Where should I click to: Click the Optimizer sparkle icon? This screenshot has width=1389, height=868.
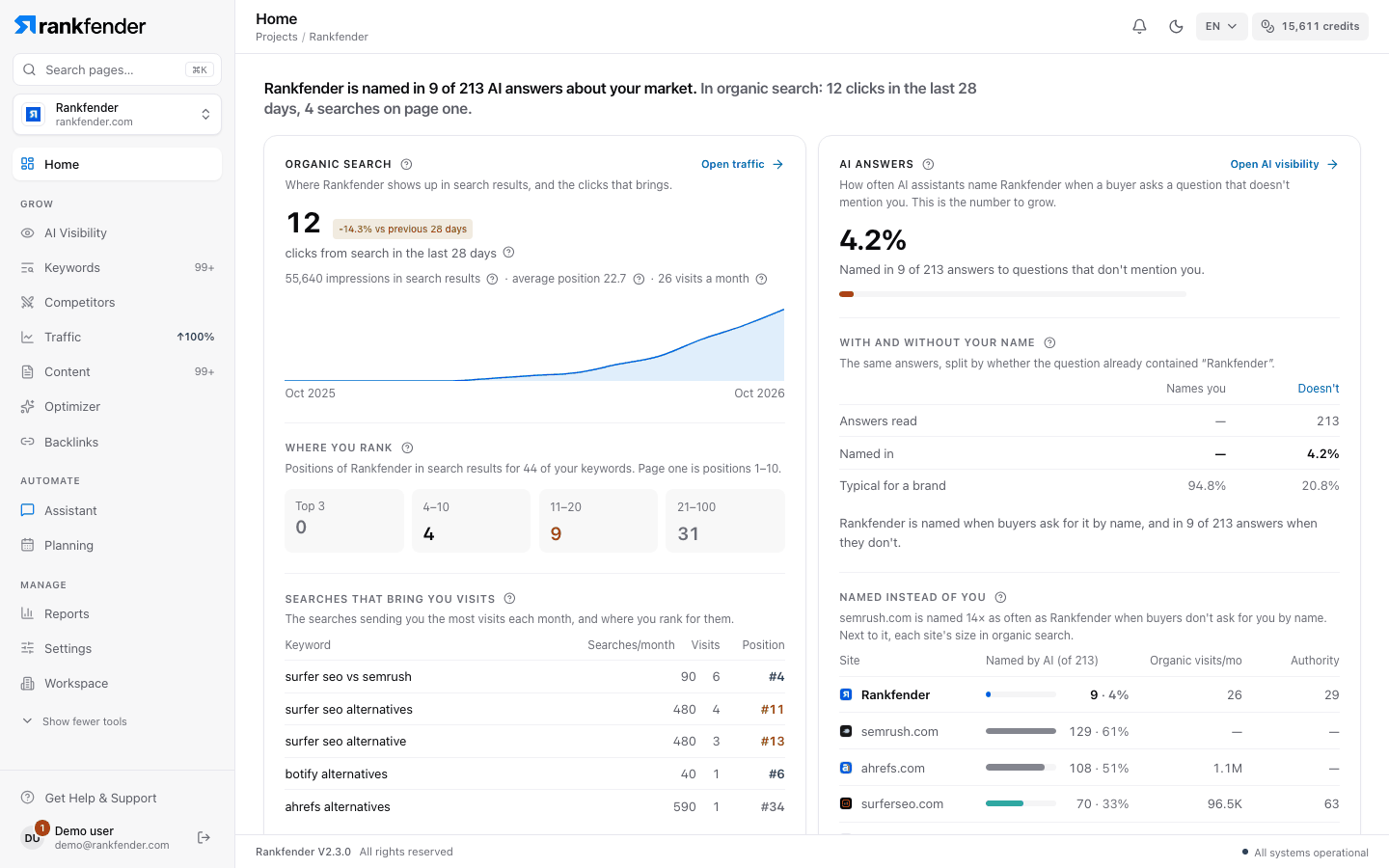(27, 407)
